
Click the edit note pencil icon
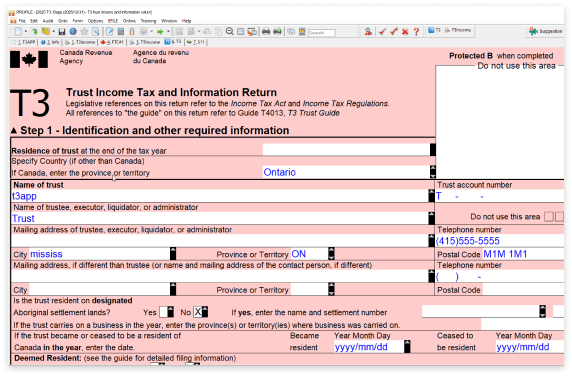coord(109,32)
